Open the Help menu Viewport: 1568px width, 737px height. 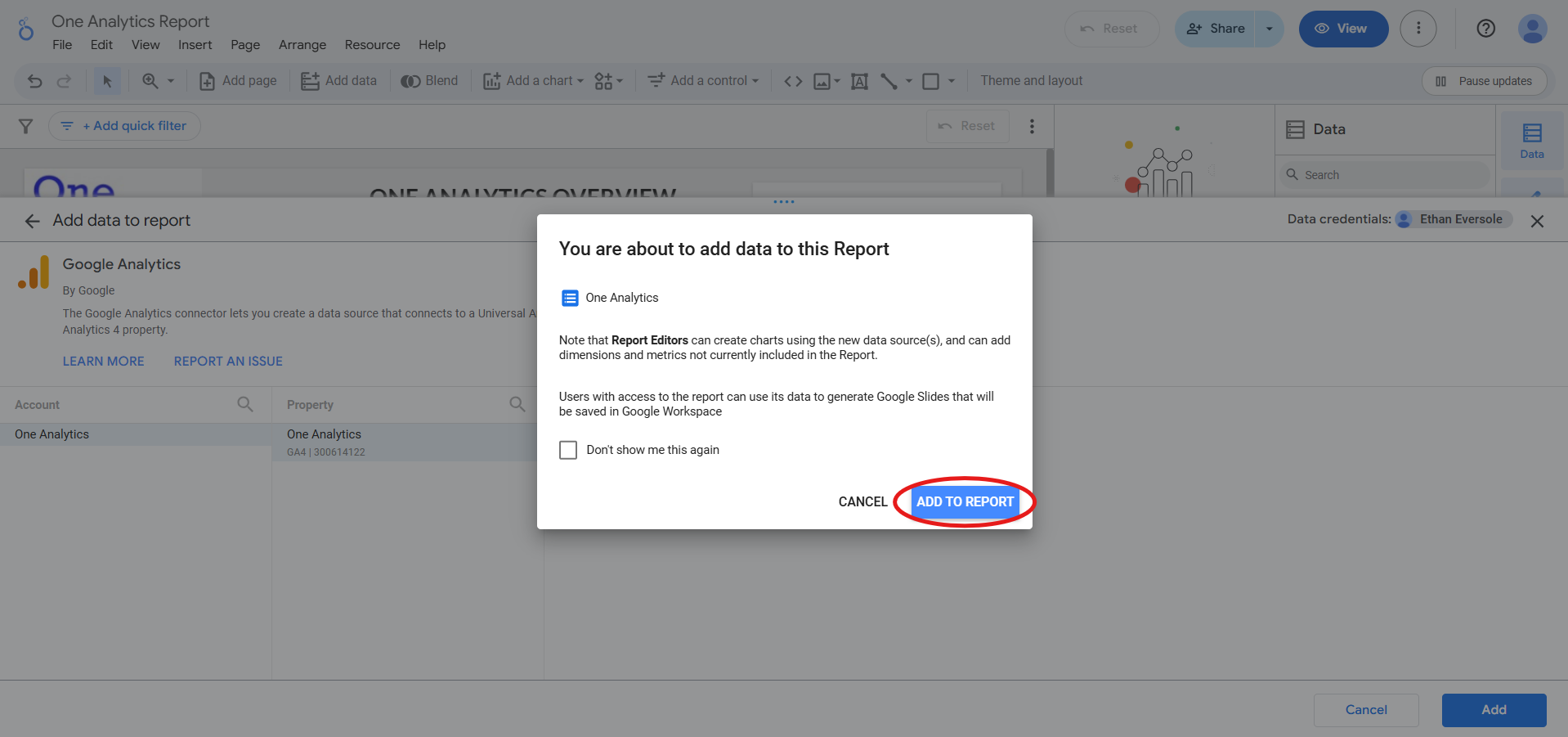(432, 45)
